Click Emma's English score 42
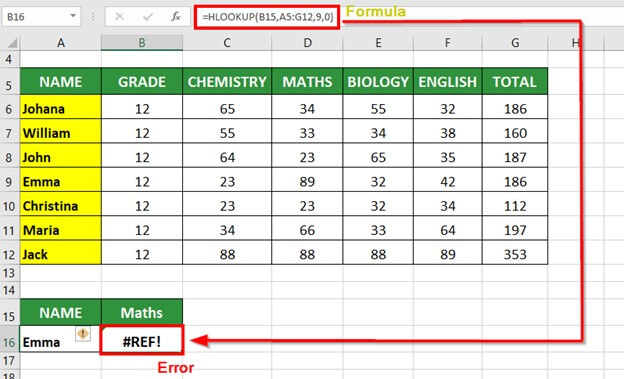624x379 pixels. coord(448,180)
